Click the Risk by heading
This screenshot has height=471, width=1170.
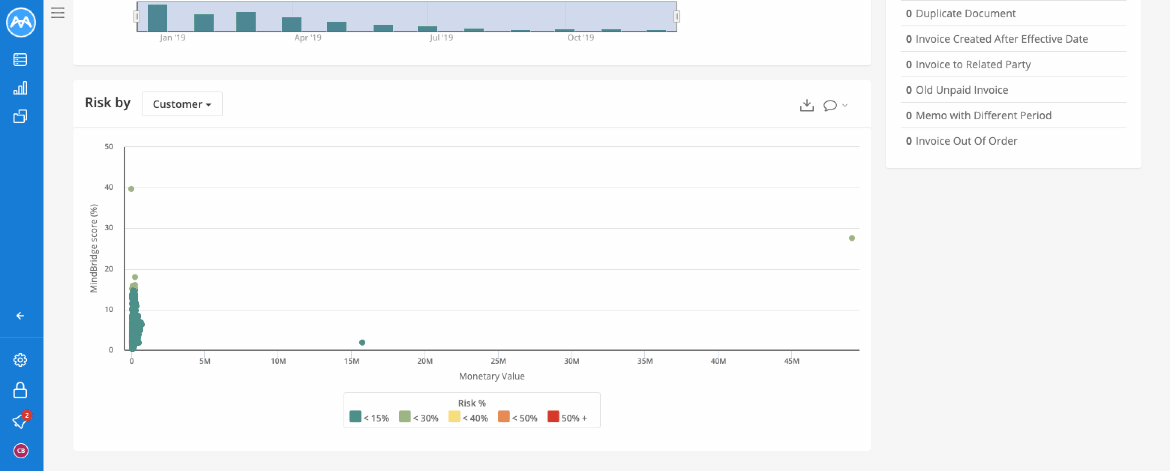(x=107, y=103)
